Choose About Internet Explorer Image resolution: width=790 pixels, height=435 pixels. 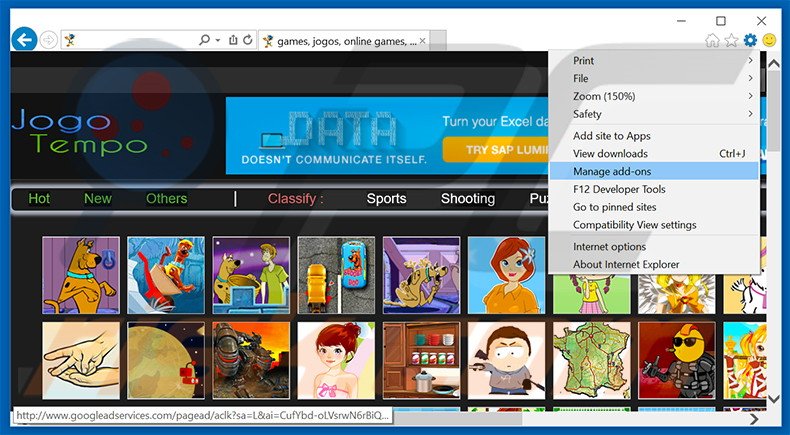[653, 265]
